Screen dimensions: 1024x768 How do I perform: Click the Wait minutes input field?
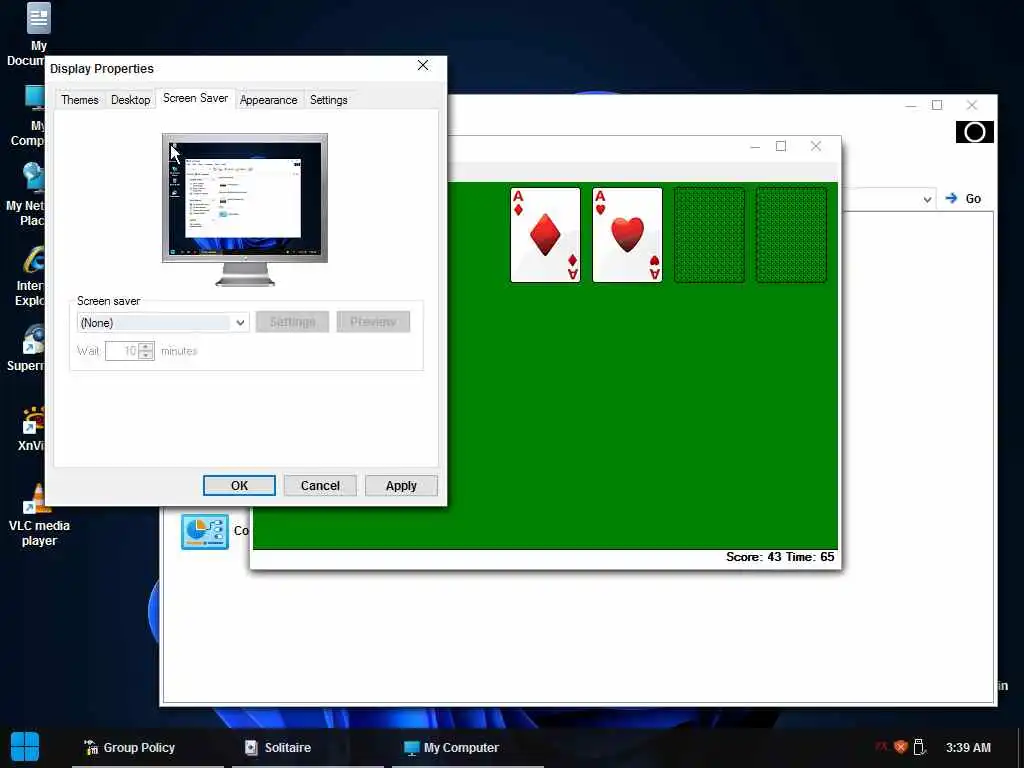coord(122,351)
